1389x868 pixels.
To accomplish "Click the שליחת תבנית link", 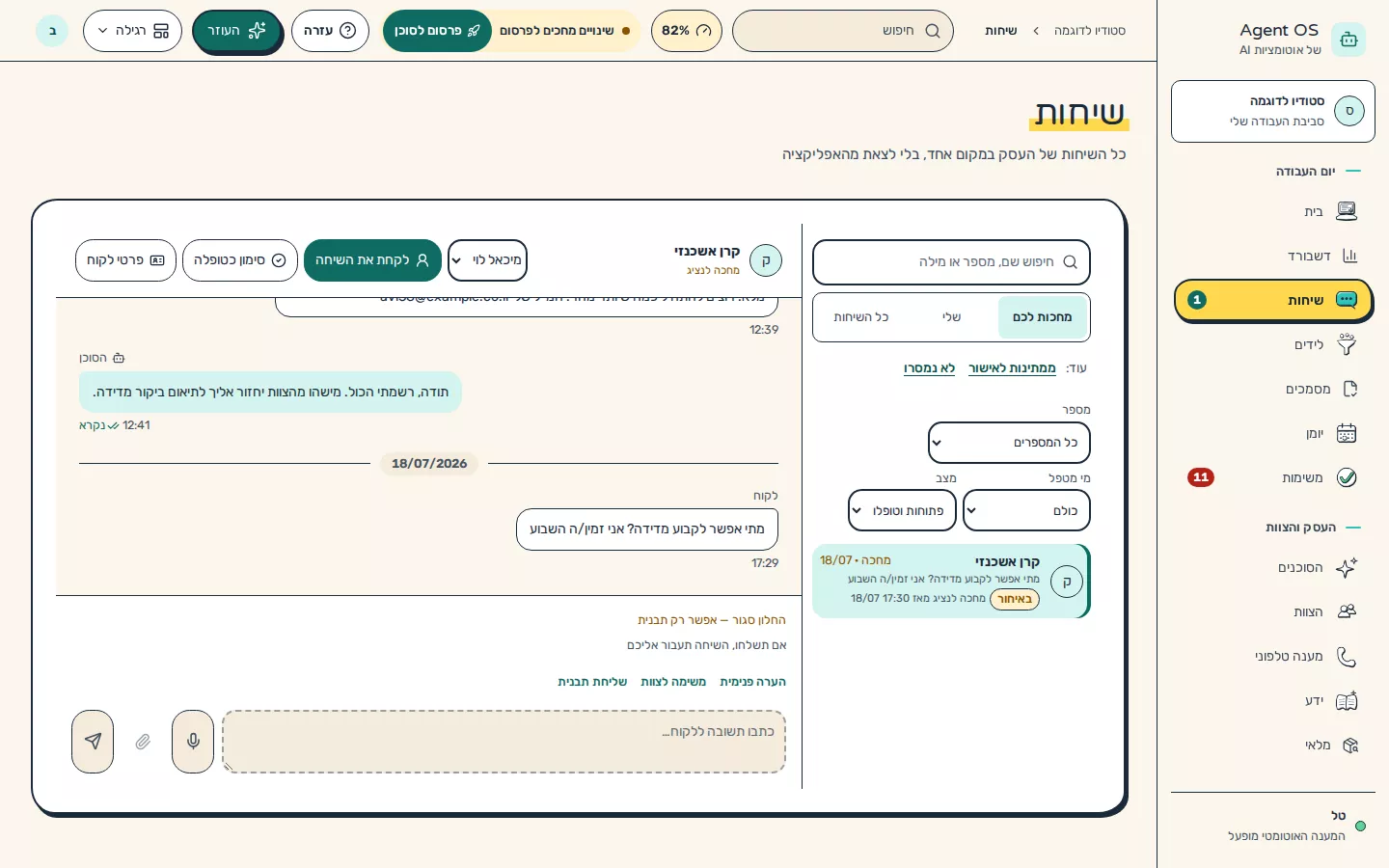I will click(x=592, y=682).
